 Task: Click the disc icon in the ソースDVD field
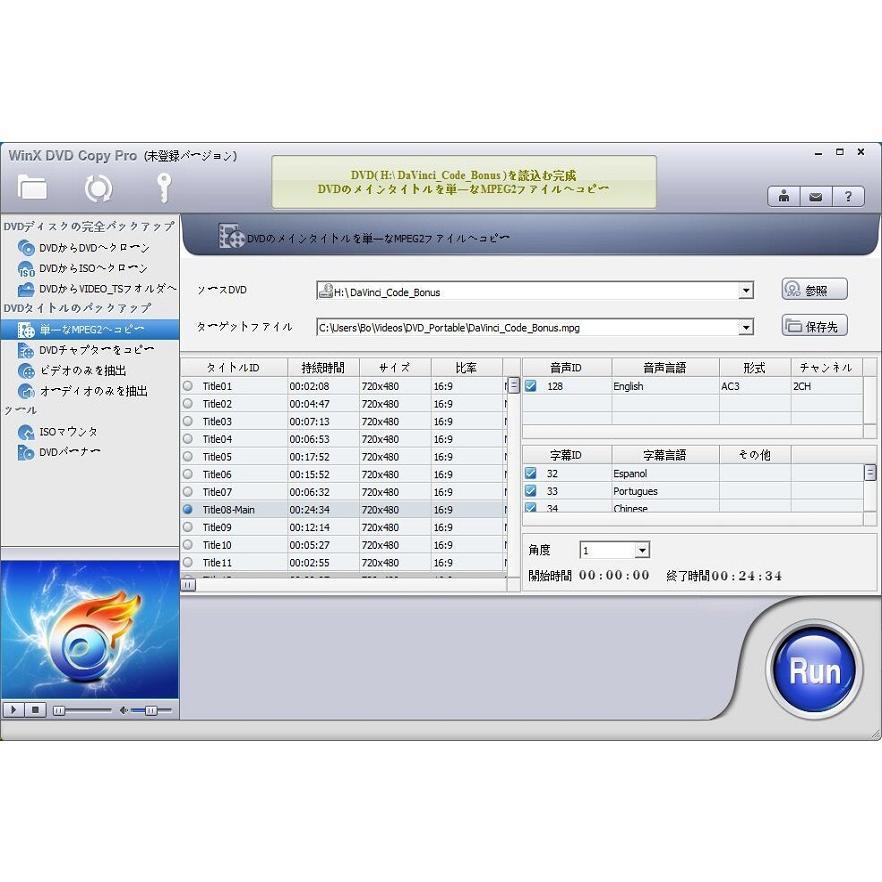click(x=326, y=290)
